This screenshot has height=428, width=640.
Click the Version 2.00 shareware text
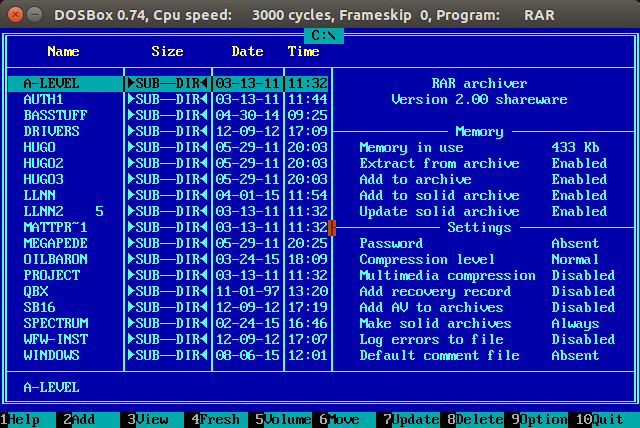pyautogui.click(x=479, y=100)
